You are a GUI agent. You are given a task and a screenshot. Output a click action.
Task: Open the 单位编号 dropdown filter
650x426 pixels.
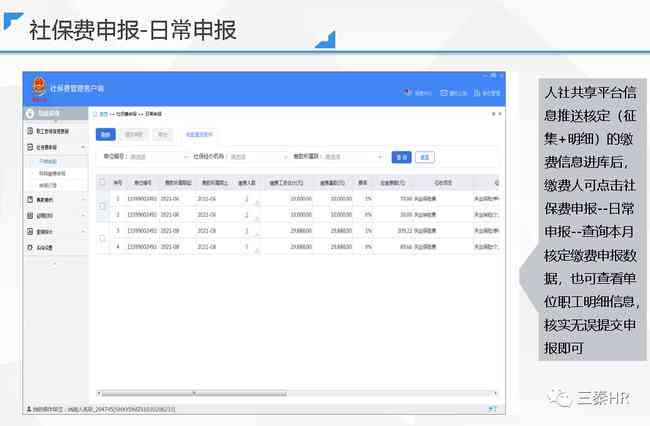click(158, 157)
